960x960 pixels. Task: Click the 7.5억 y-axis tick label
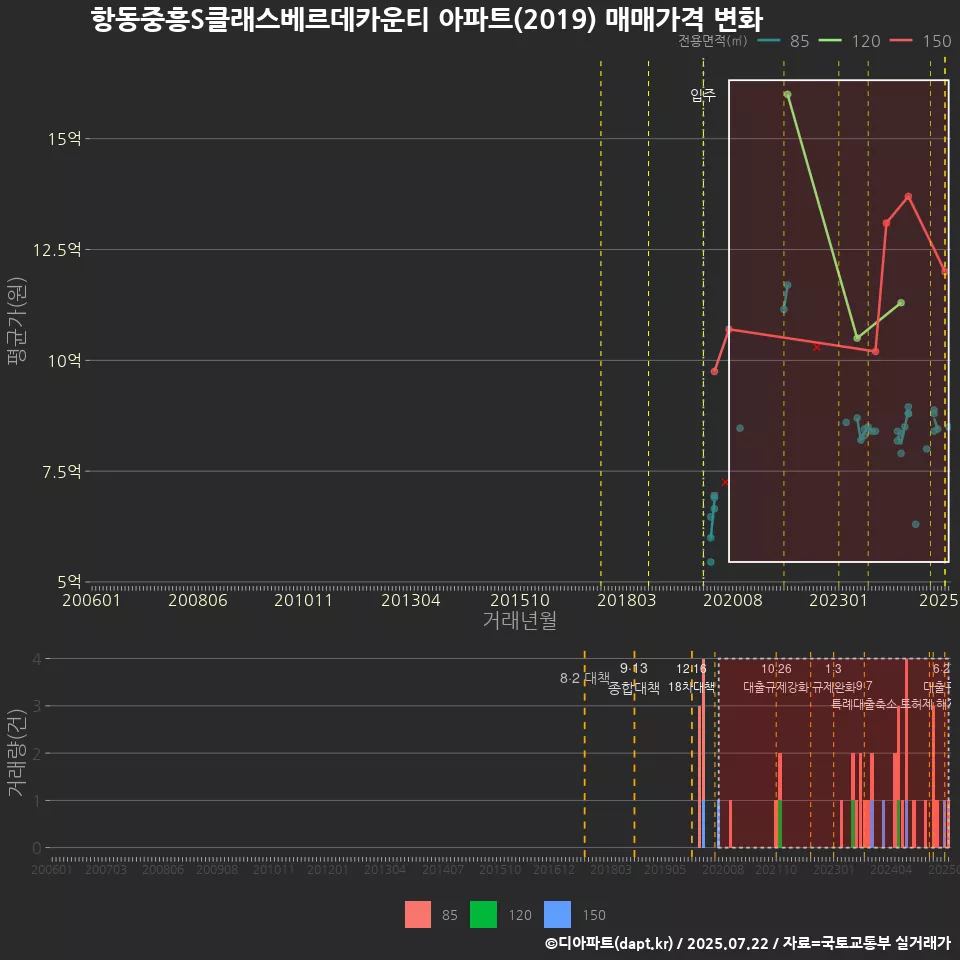(x=61, y=471)
